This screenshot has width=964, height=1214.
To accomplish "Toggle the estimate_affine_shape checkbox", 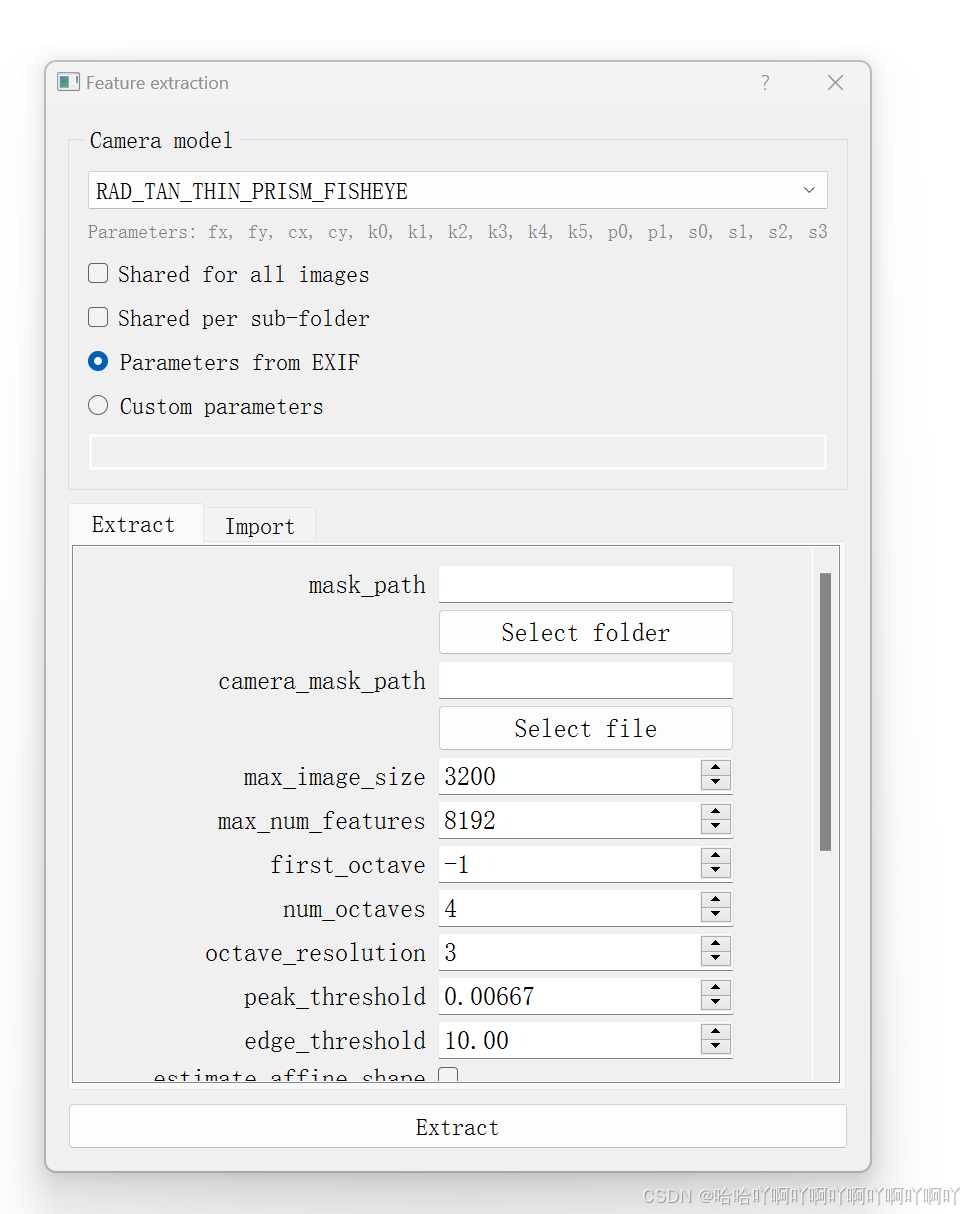I will tap(449, 1076).
